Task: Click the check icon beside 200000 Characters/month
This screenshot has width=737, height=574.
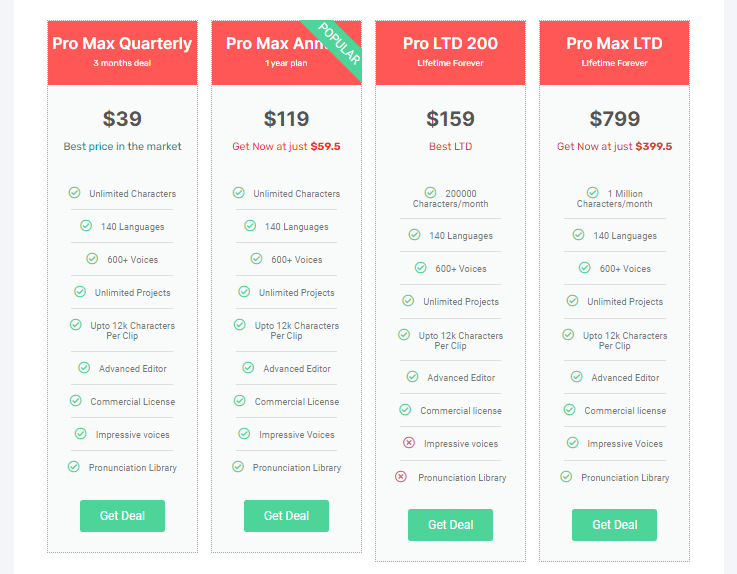Action: pos(430,192)
